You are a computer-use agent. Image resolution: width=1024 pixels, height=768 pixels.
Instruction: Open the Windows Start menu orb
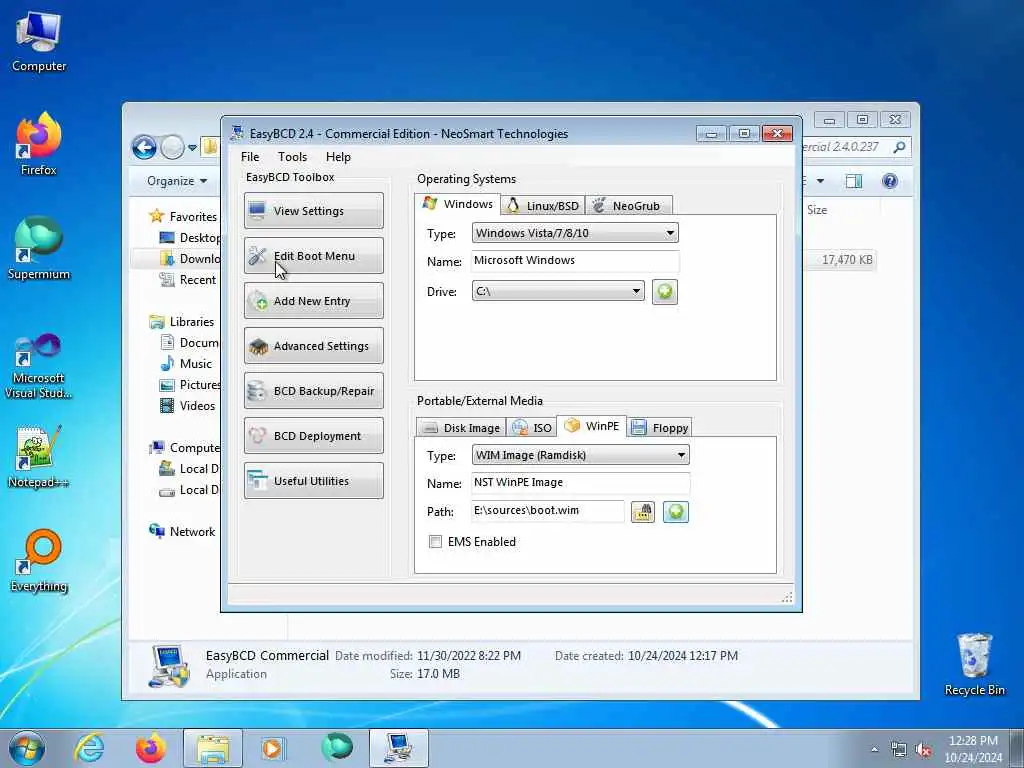click(x=27, y=748)
